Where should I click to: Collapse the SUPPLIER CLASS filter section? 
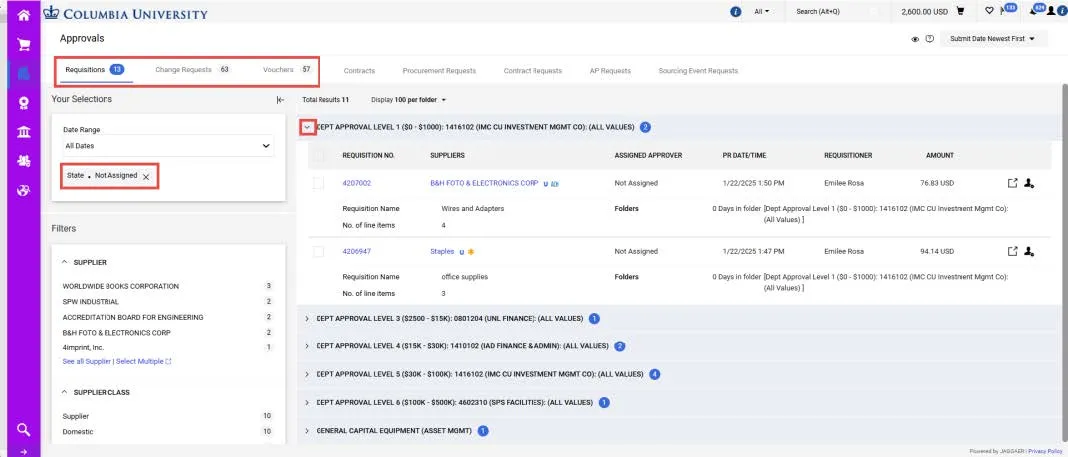pyautogui.click(x=65, y=392)
